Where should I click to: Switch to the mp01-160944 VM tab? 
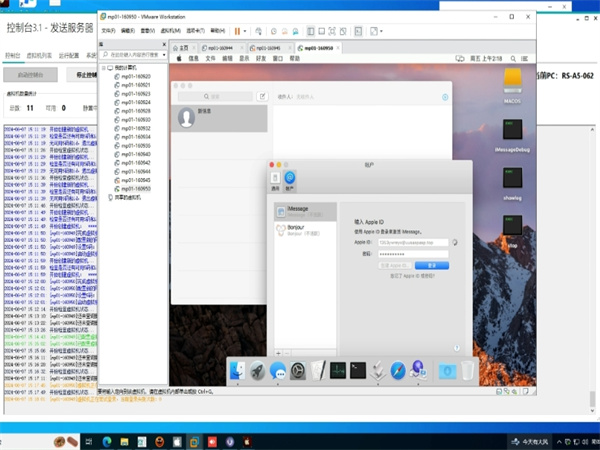220,47
